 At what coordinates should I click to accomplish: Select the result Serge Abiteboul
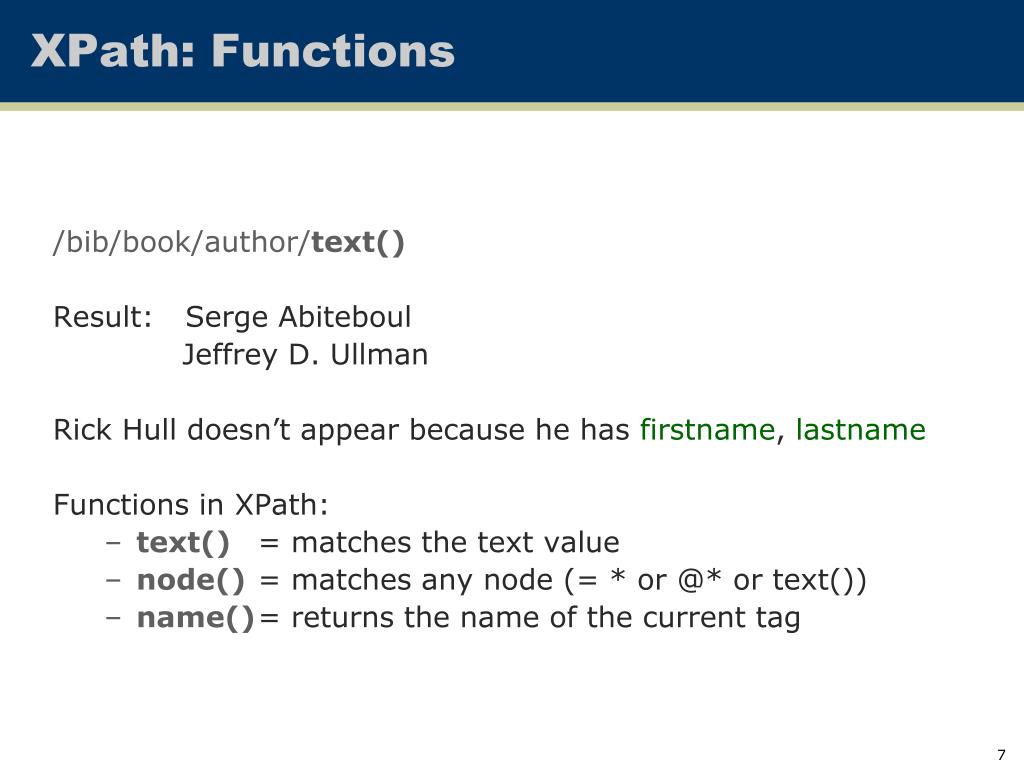point(298,317)
